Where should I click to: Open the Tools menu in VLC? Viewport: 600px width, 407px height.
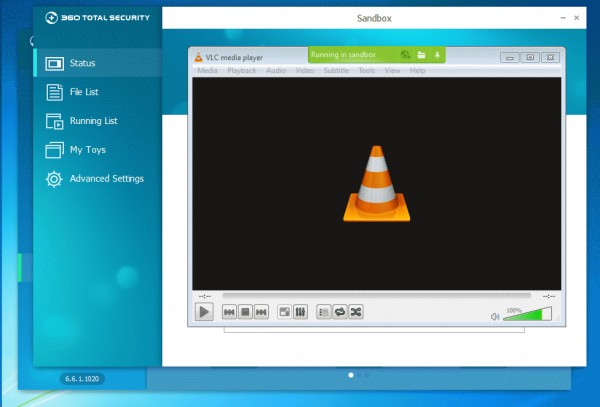(367, 71)
